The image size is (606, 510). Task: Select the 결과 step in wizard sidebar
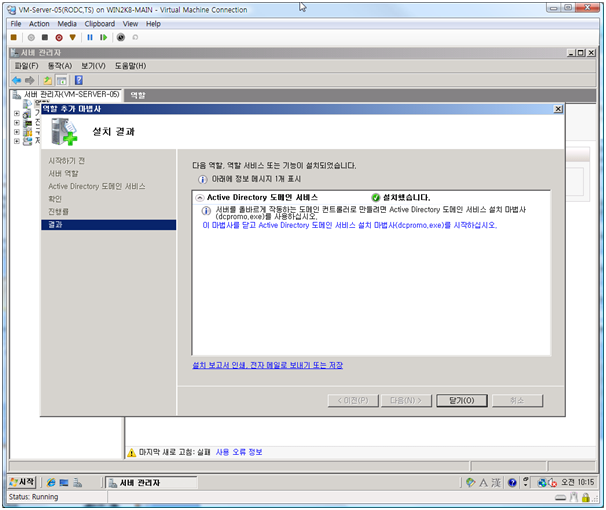pos(109,225)
